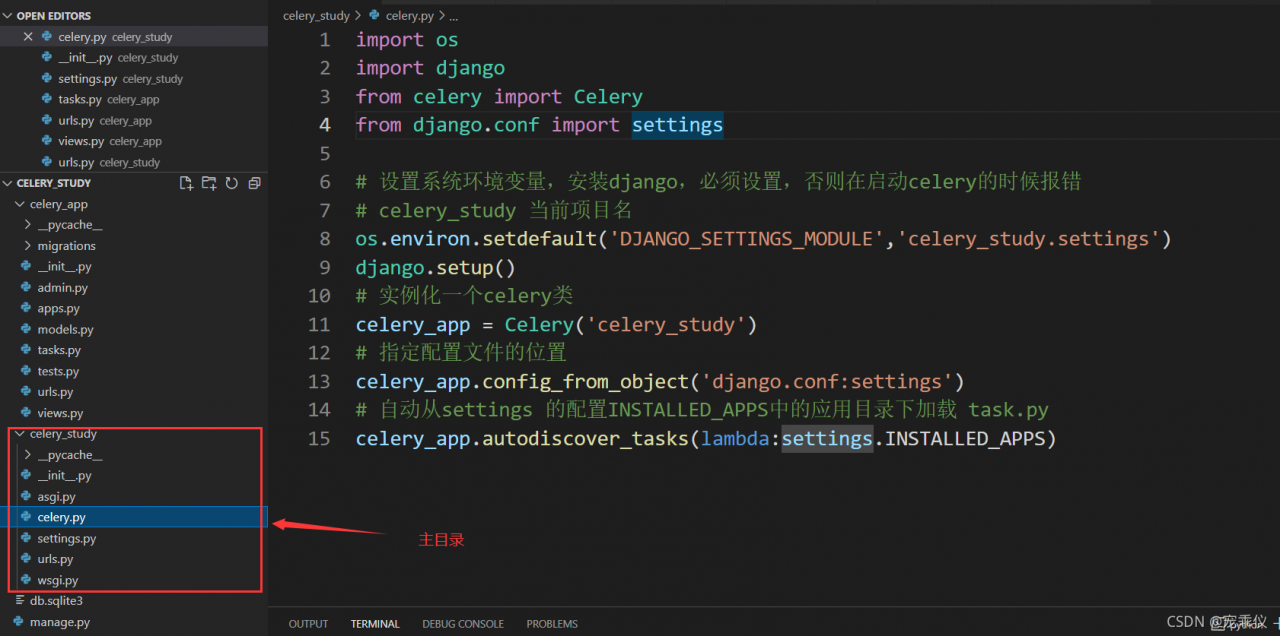Collapse the CELERY_STUDY section header
This screenshot has width=1280, height=636.
pos(8,183)
